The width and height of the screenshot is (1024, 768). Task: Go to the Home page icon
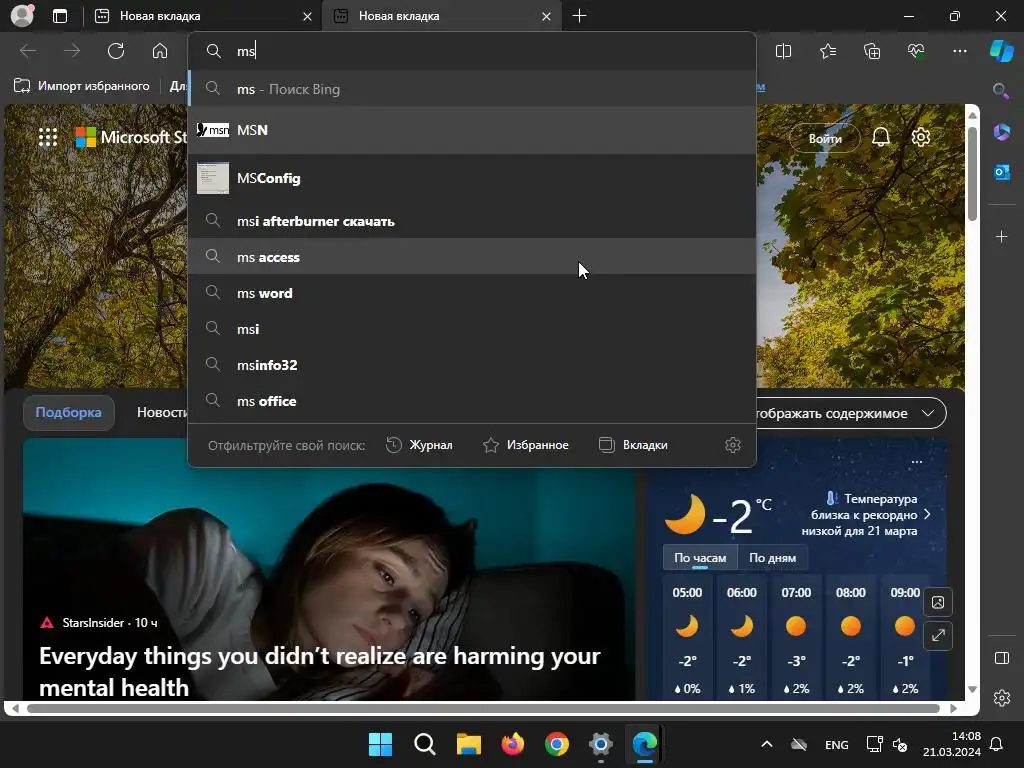[x=160, y=51]
